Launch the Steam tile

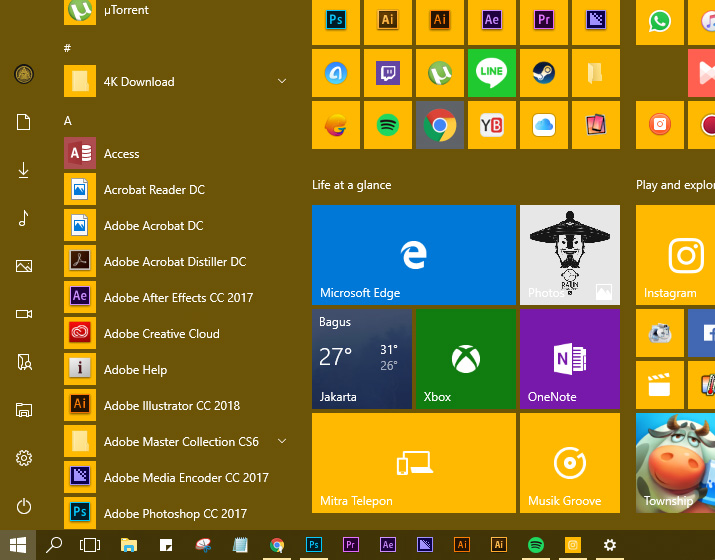point(543,73)
